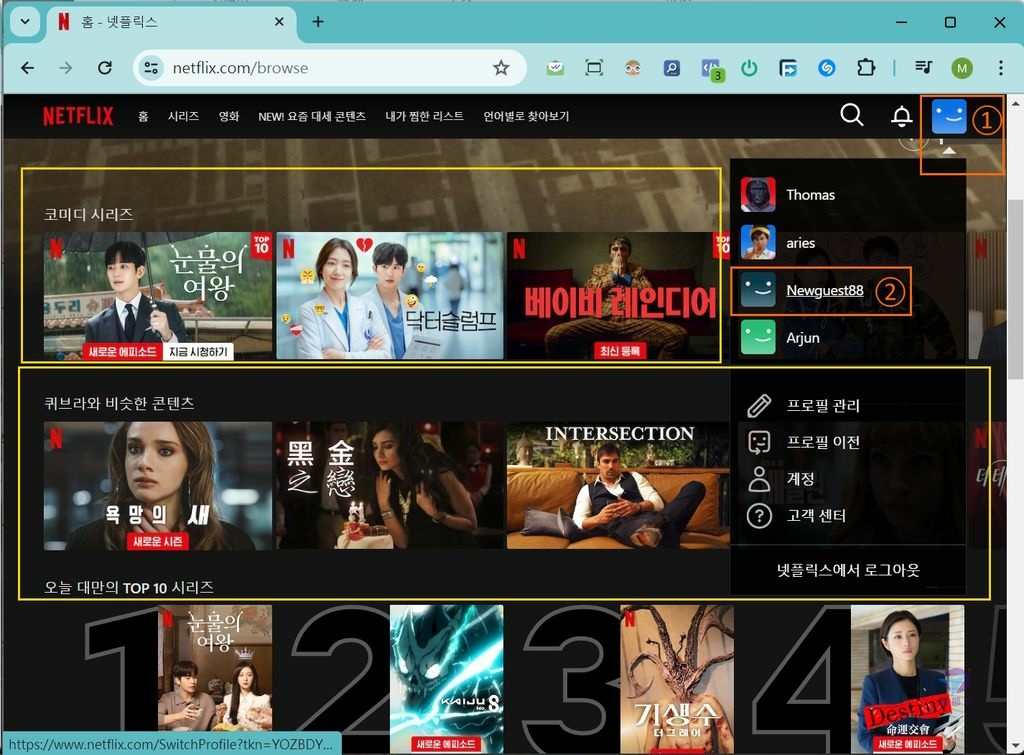Click the 프로필 이전 transfer icon
This screenshot has height=755, width=1024.
(759, 442)
